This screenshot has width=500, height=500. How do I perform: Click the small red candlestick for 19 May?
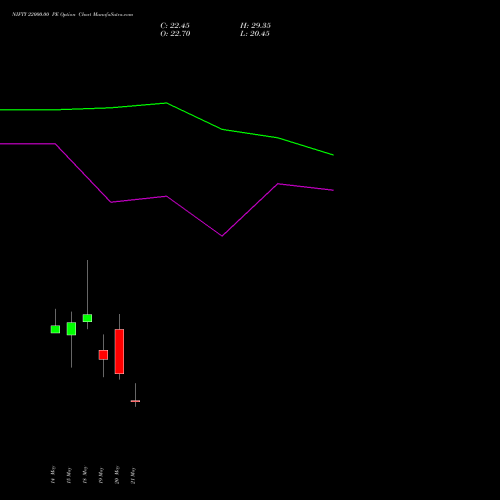point(103,355)
